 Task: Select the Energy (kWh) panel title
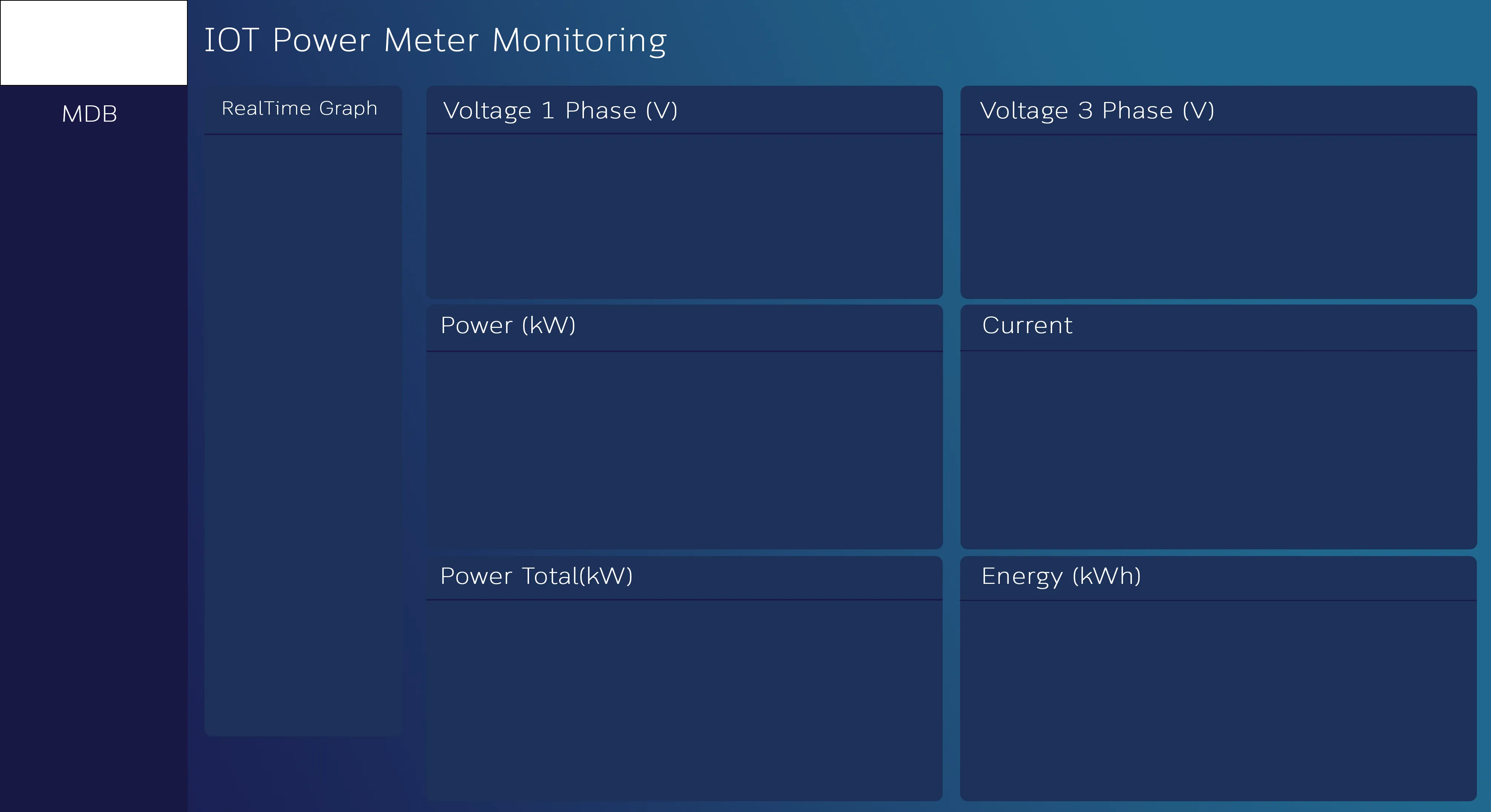tap(1061, 576)
